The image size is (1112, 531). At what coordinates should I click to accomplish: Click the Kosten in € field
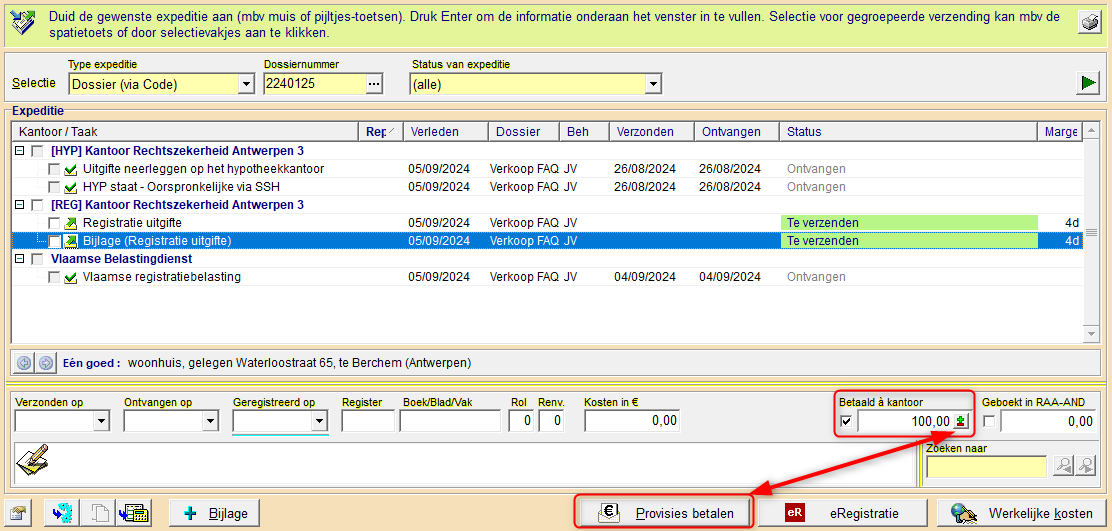[633, 421]
